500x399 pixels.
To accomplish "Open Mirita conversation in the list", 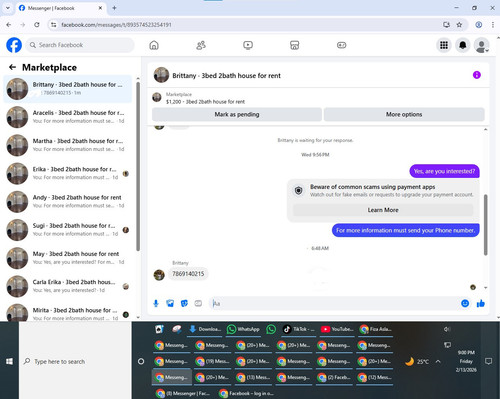I will tap(68, 312).
